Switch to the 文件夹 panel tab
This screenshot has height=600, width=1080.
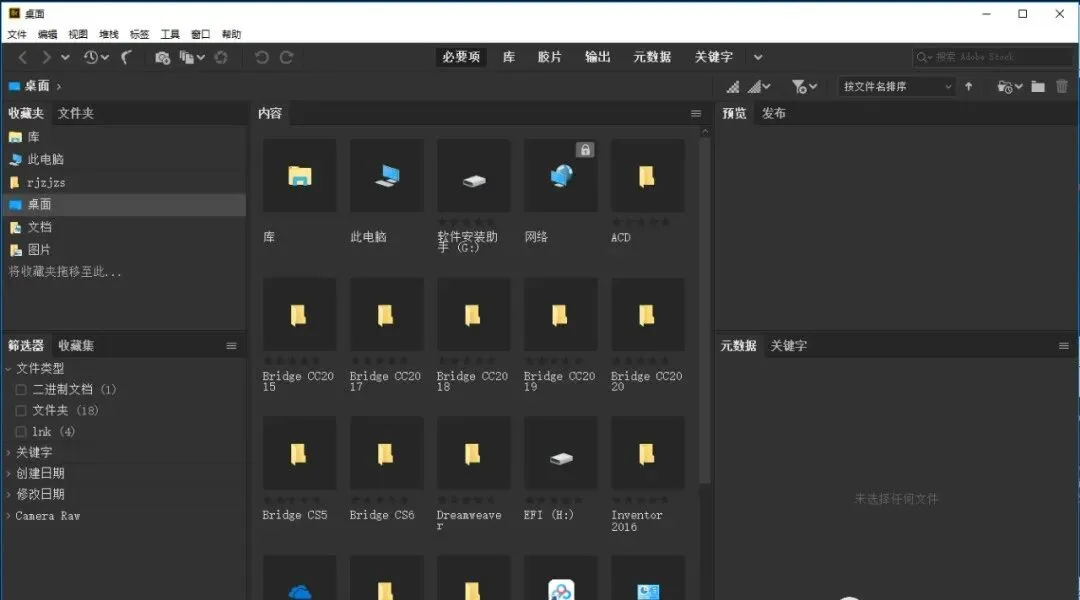pyautogui.click(x=76, y=113)
